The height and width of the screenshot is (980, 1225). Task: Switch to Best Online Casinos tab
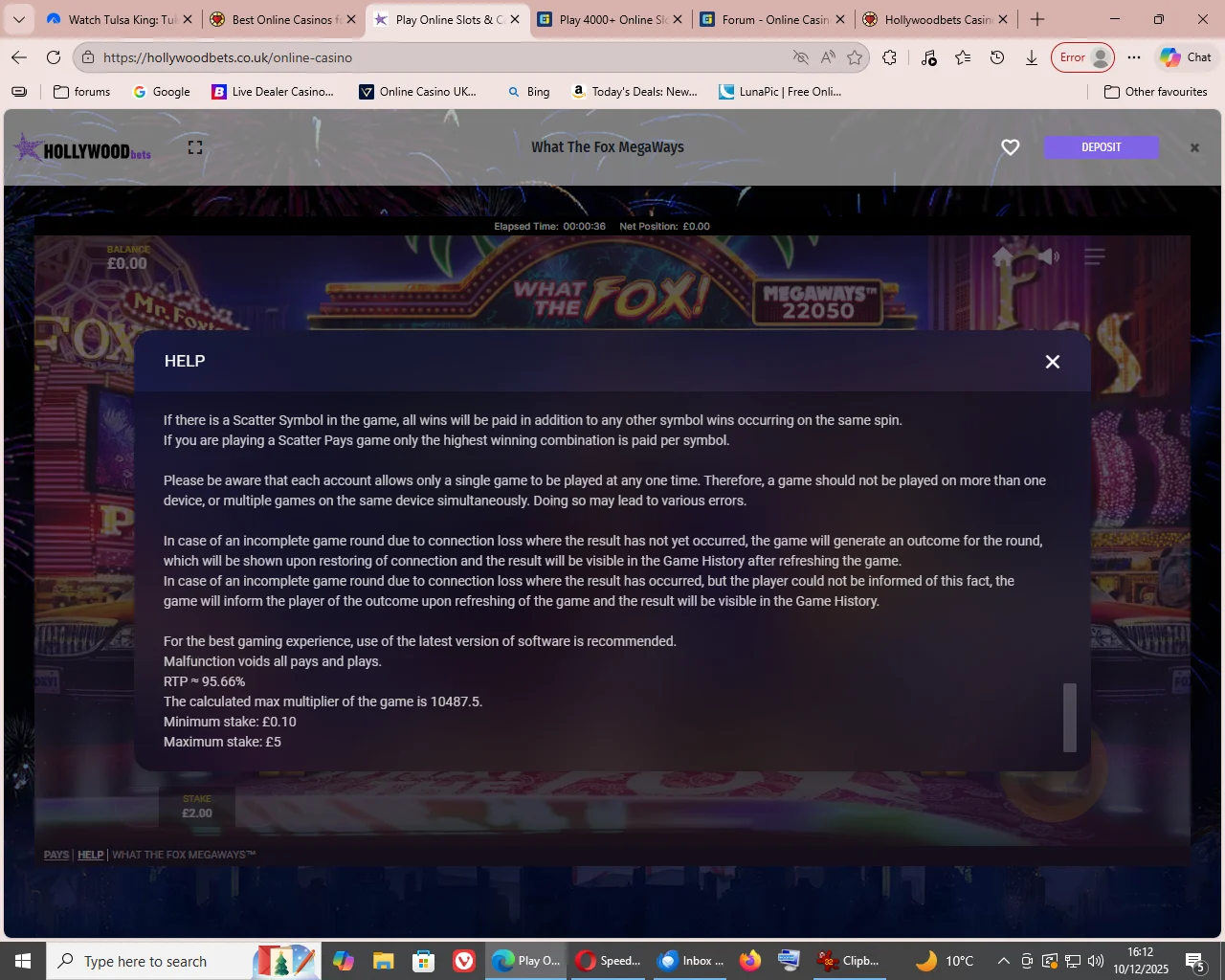[x=281, y=19]
